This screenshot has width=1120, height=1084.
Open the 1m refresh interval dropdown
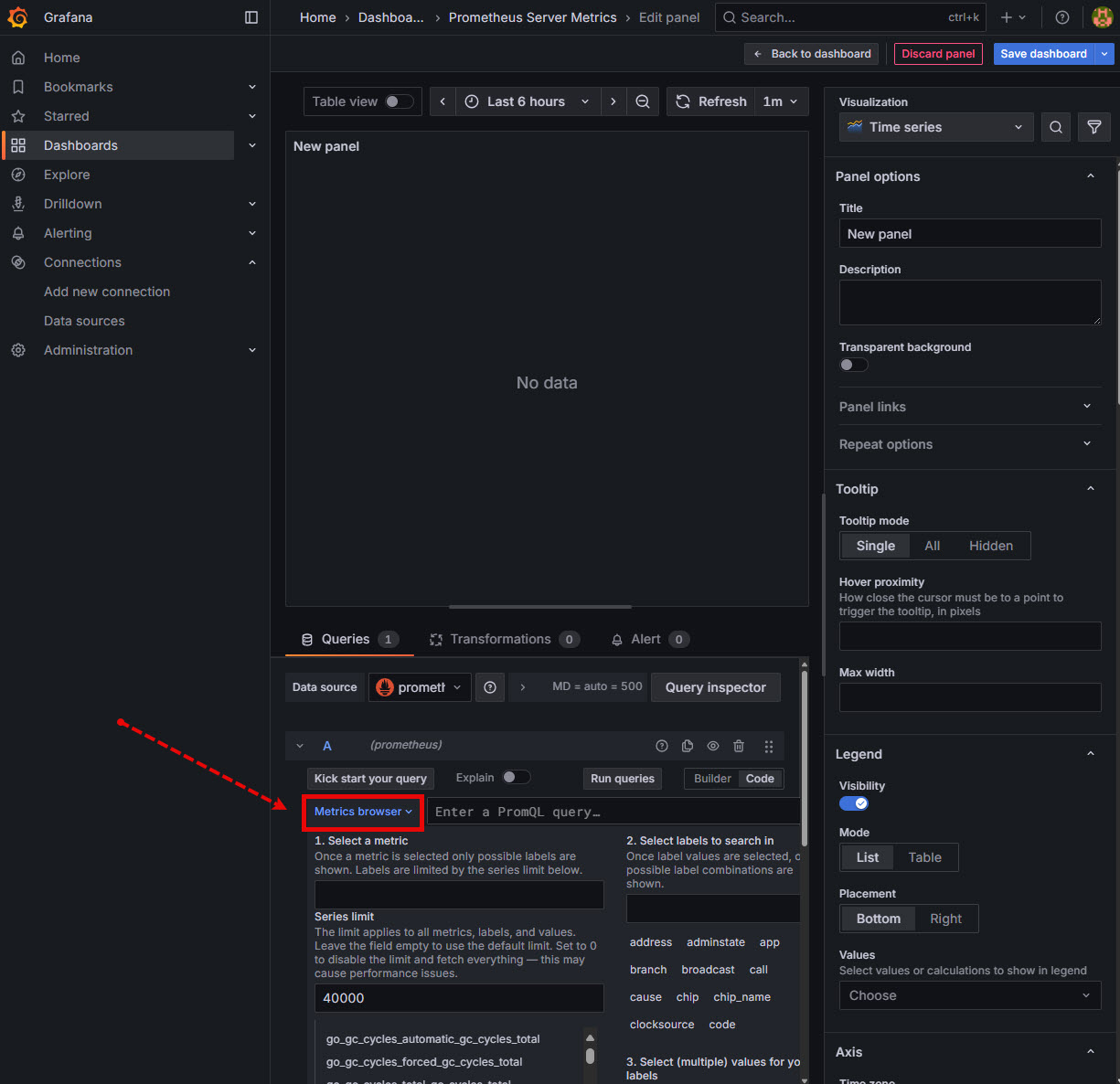tap(781, 101)
